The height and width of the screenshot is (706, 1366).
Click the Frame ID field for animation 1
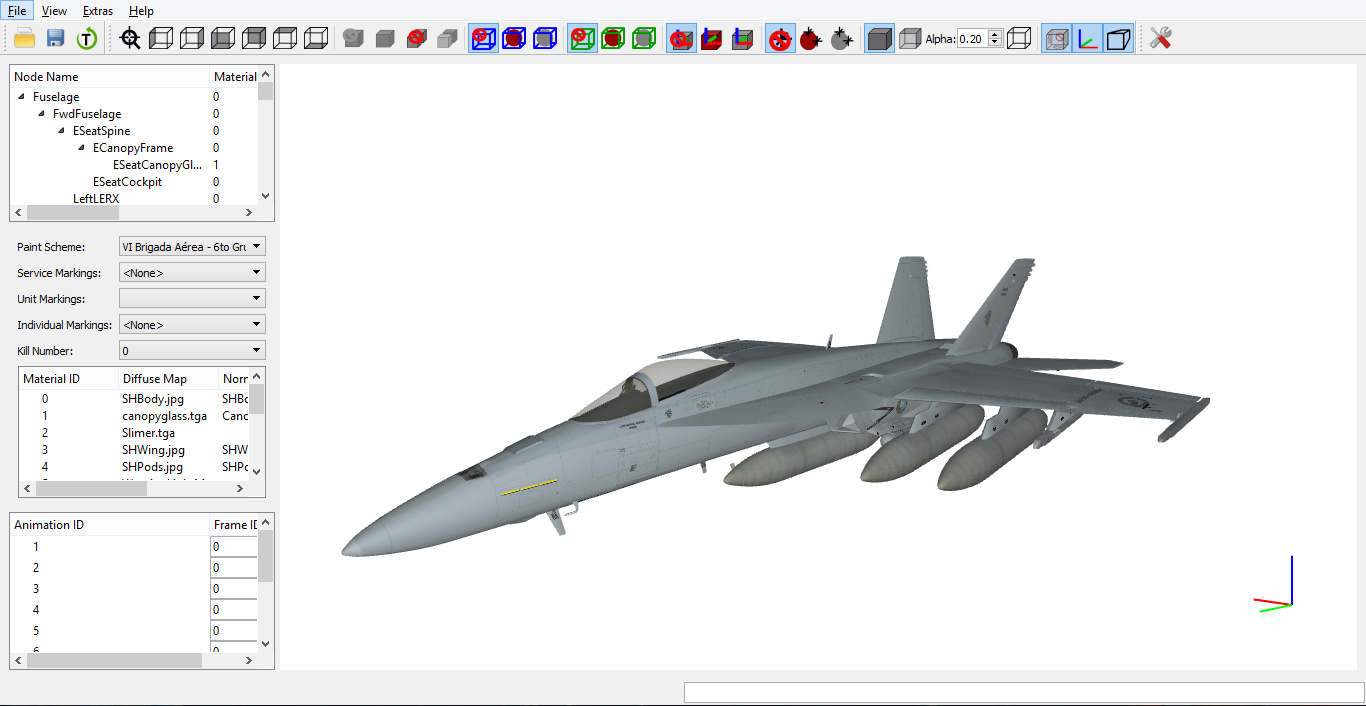pyautogui.click(x=234, y=547)
